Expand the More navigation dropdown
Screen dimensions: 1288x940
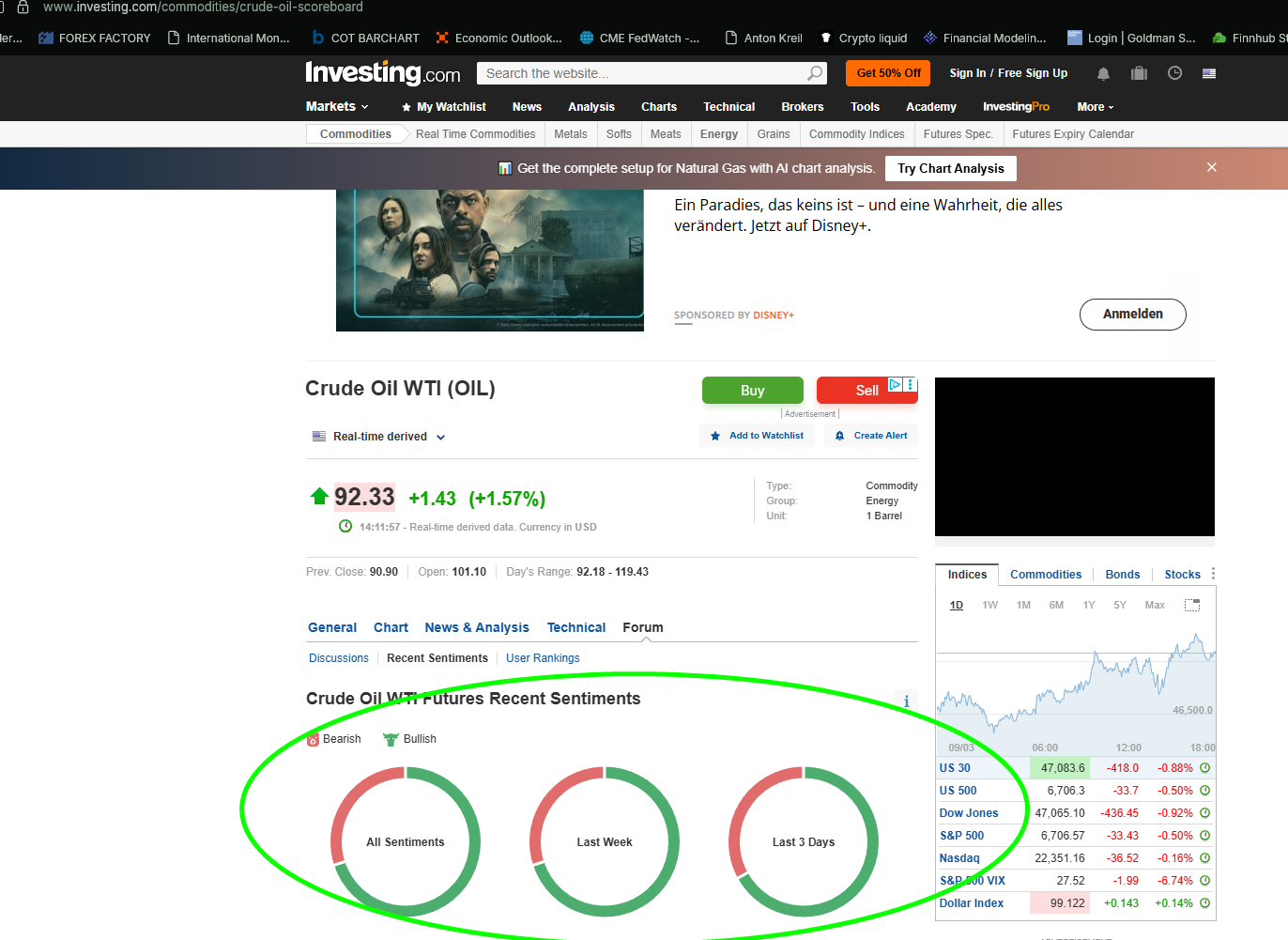(x=1095, y=107)
